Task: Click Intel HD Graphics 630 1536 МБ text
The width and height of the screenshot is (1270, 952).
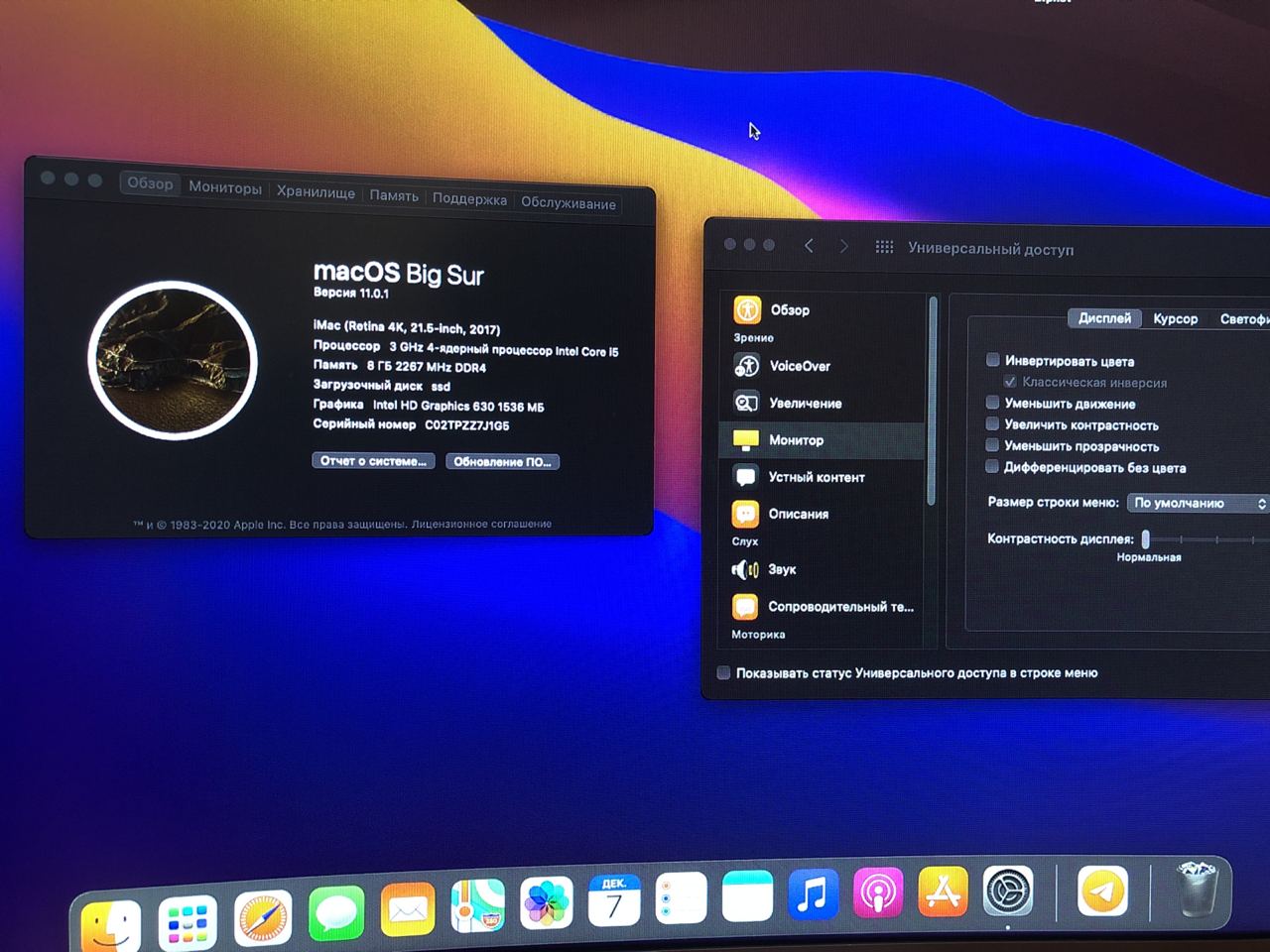Action: (x=458, y=406)
